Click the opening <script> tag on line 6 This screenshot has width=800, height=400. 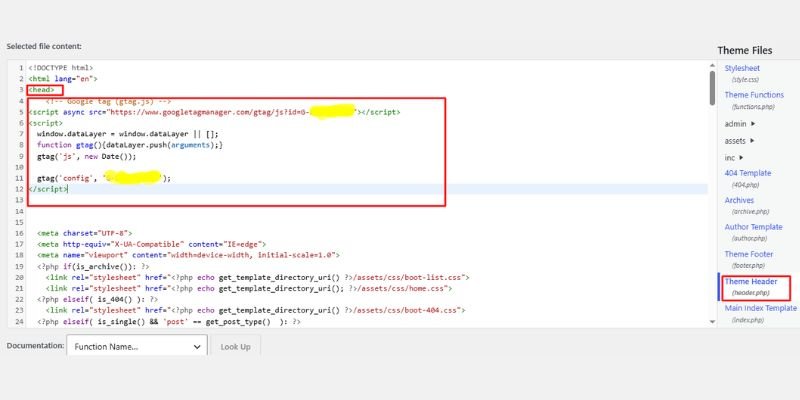pos(45,123)
